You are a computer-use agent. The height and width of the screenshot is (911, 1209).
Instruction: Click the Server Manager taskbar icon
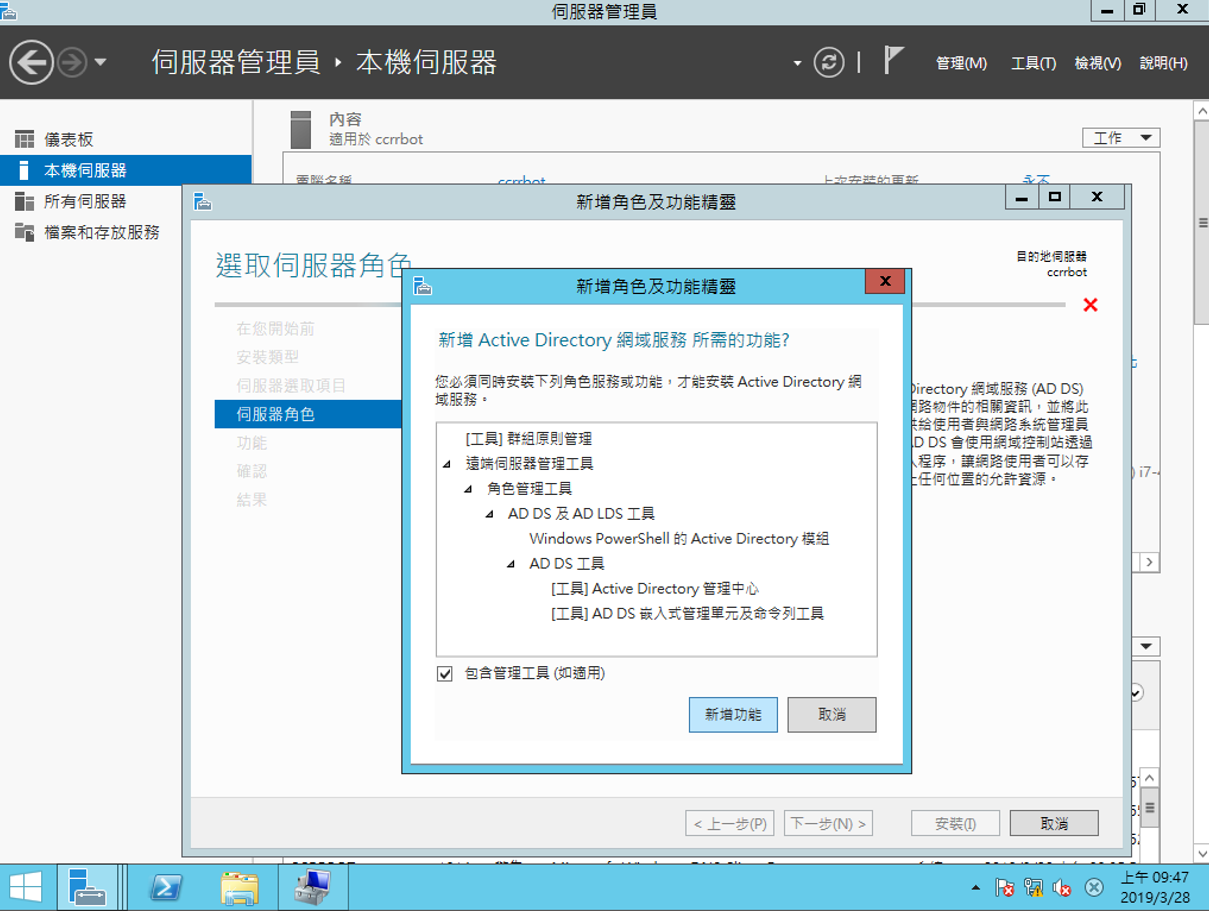click(x=88, y=887)
